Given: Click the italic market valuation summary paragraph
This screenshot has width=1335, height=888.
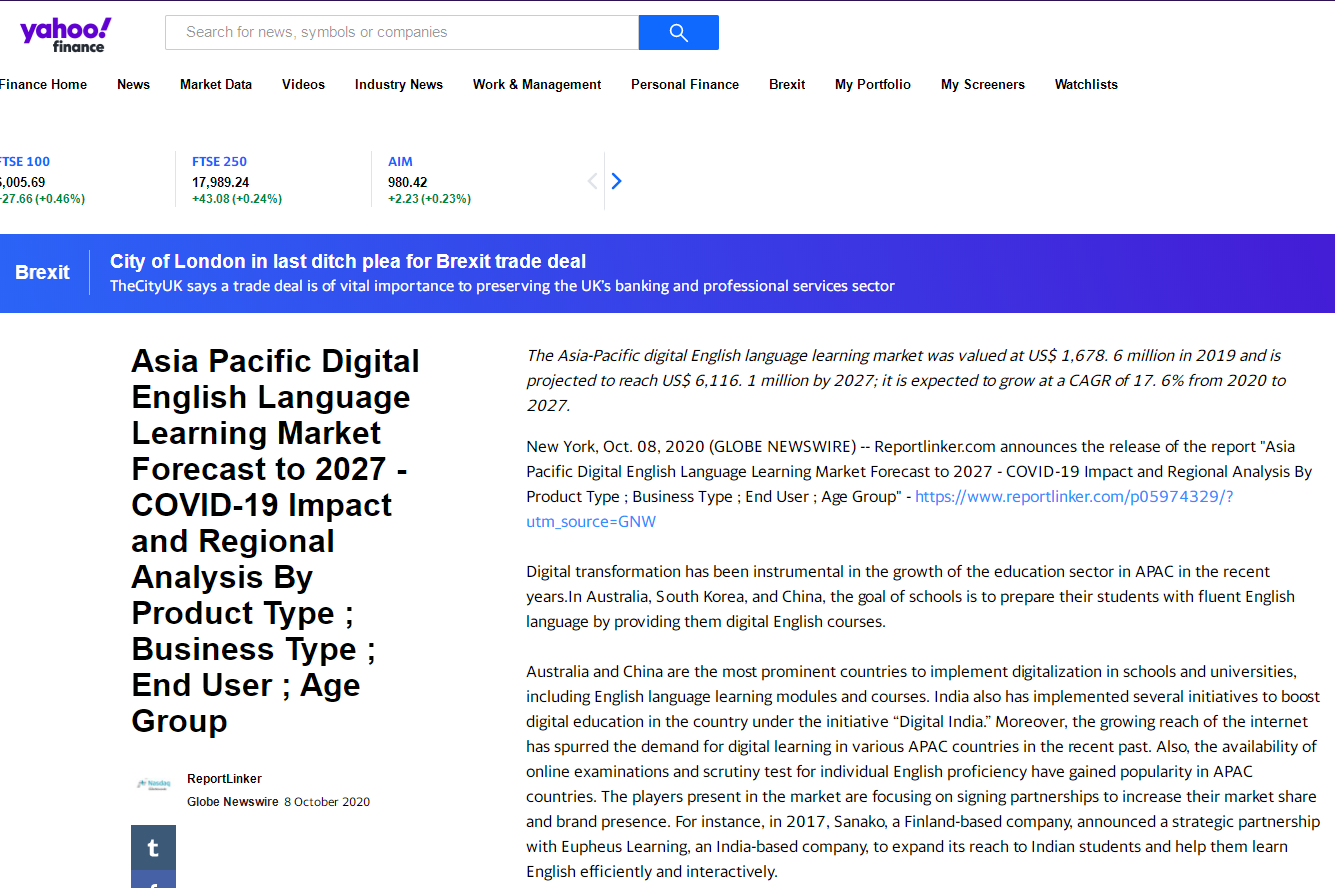Looking at the screenshot, I should click(906, 380).
